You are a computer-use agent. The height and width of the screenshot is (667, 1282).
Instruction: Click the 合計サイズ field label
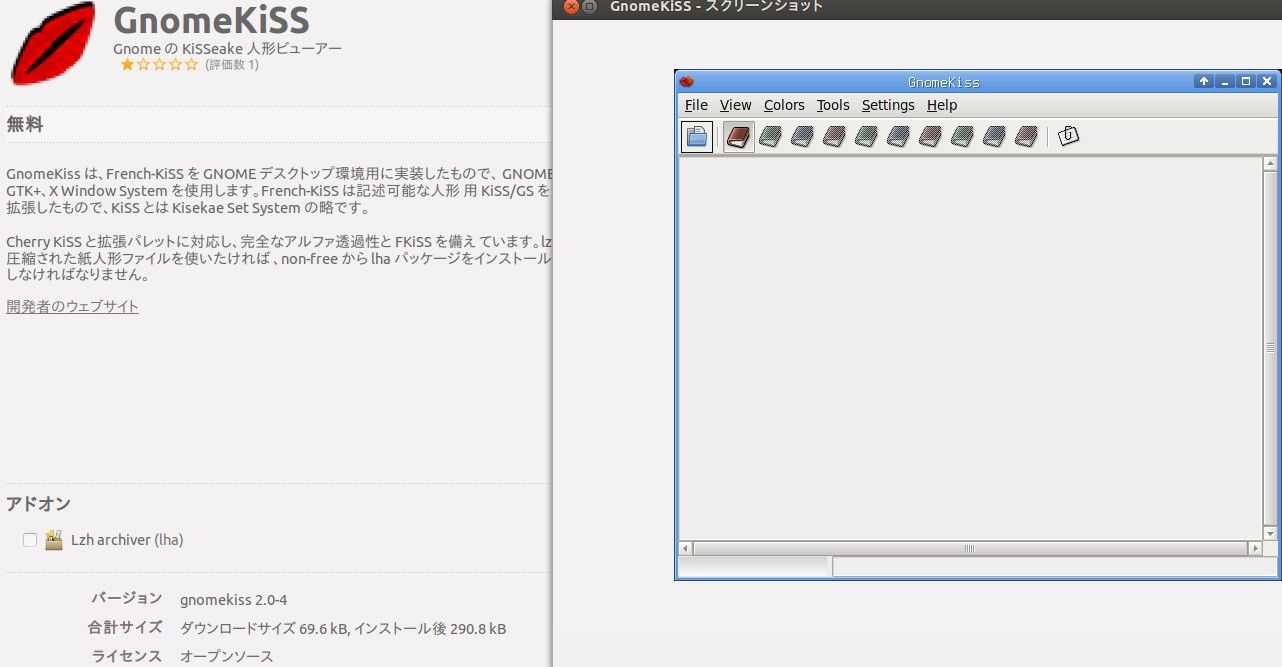click(125, 628)
